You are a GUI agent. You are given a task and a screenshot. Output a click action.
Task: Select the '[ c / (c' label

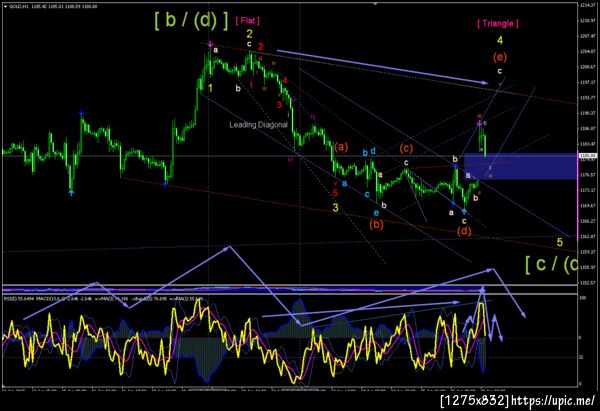click(551, 265)
